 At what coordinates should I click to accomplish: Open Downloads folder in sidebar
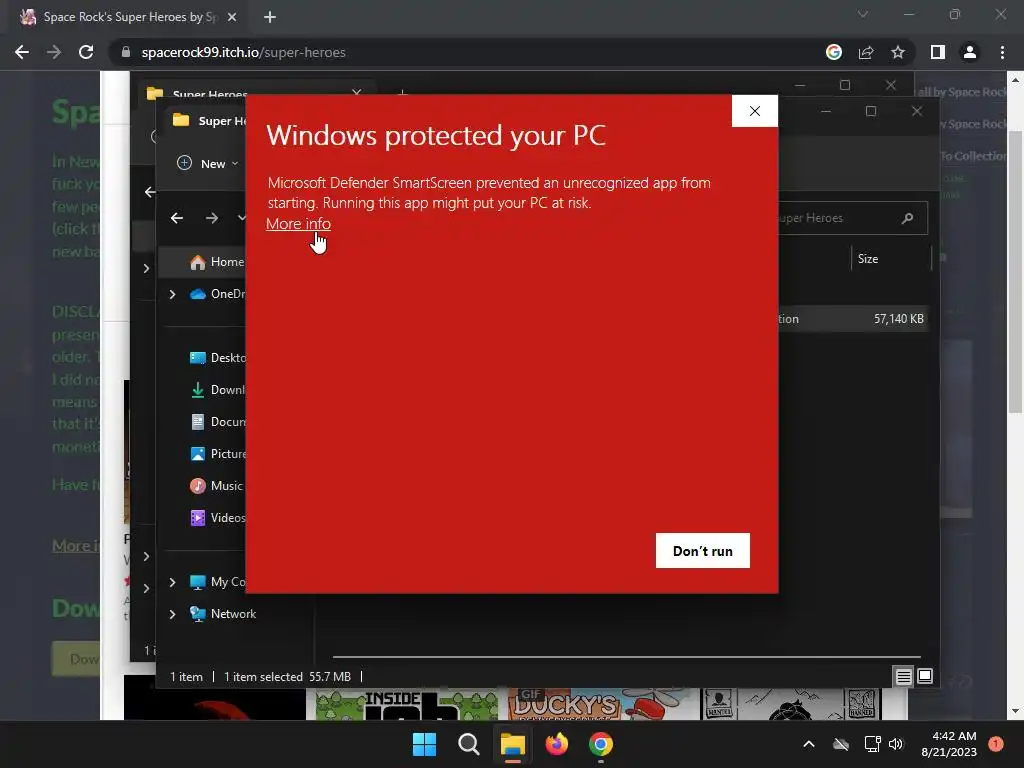coord(217,390)
